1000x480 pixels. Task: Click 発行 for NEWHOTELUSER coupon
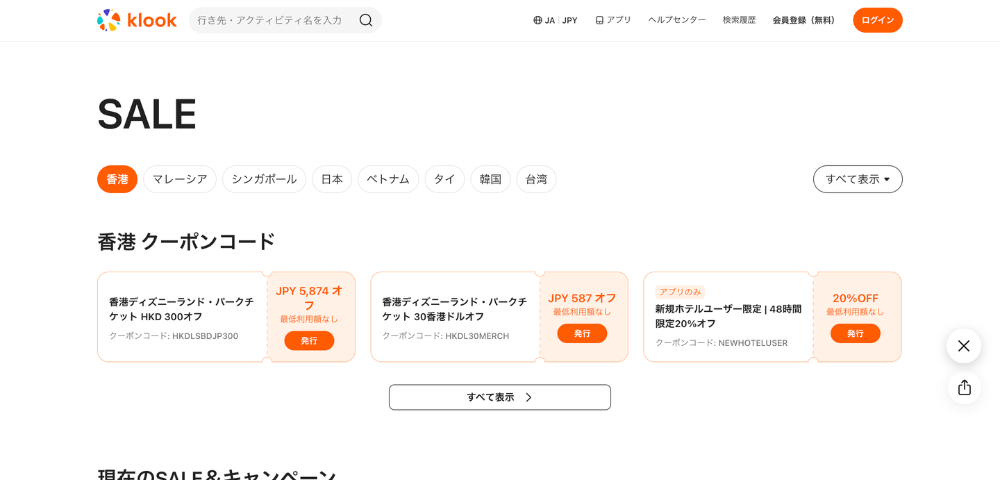(x=855, y=333)
